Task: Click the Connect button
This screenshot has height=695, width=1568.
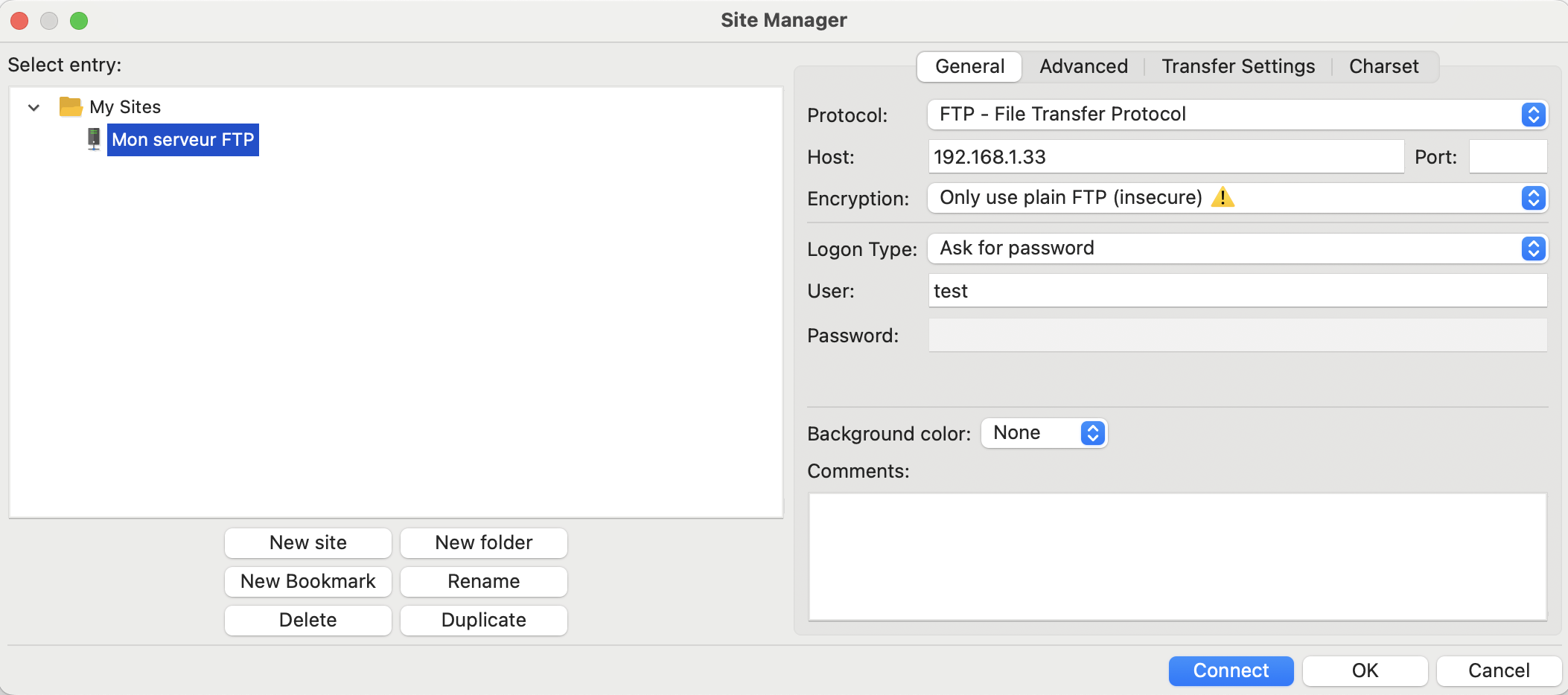Action: click(1231, 670)
